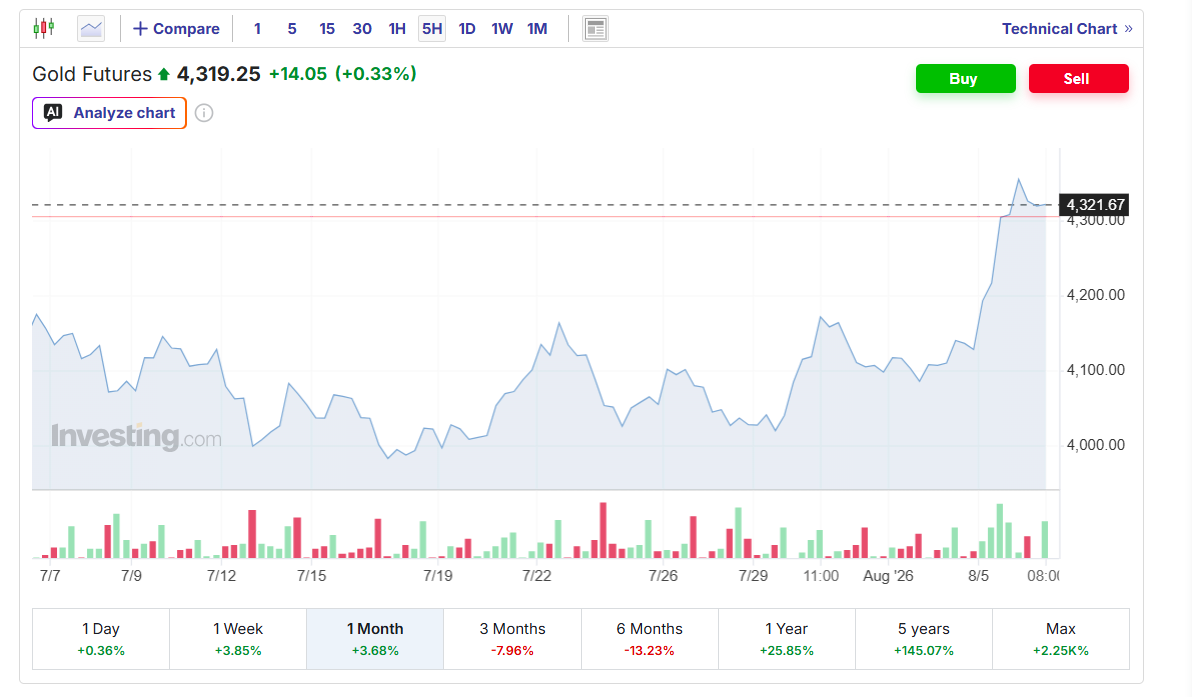Click the green up arrow near Gold Futures
This screenshot has height=697, width=1192.
(x=163, y=74)
